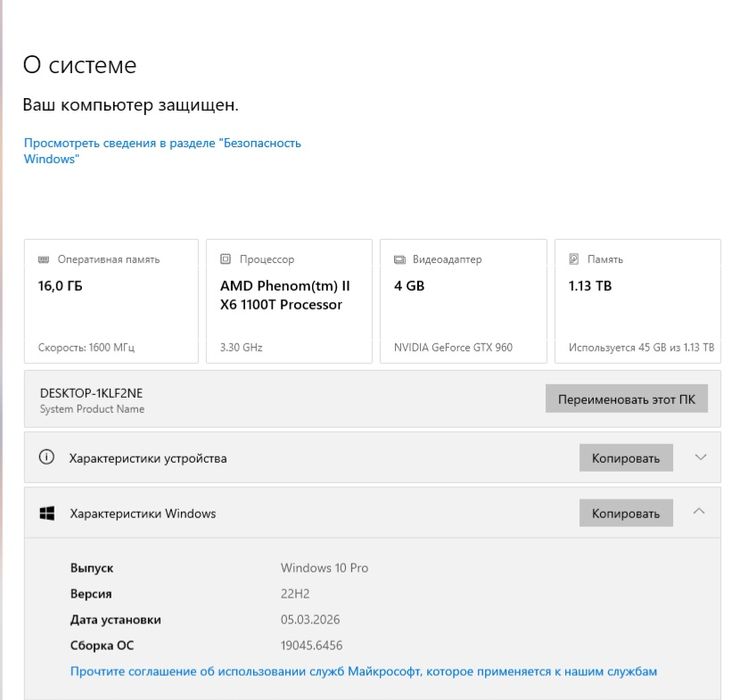Click the 3.30 GHz processor speed
The width and height of the screenshot is (756, 700).
point(241,347)
